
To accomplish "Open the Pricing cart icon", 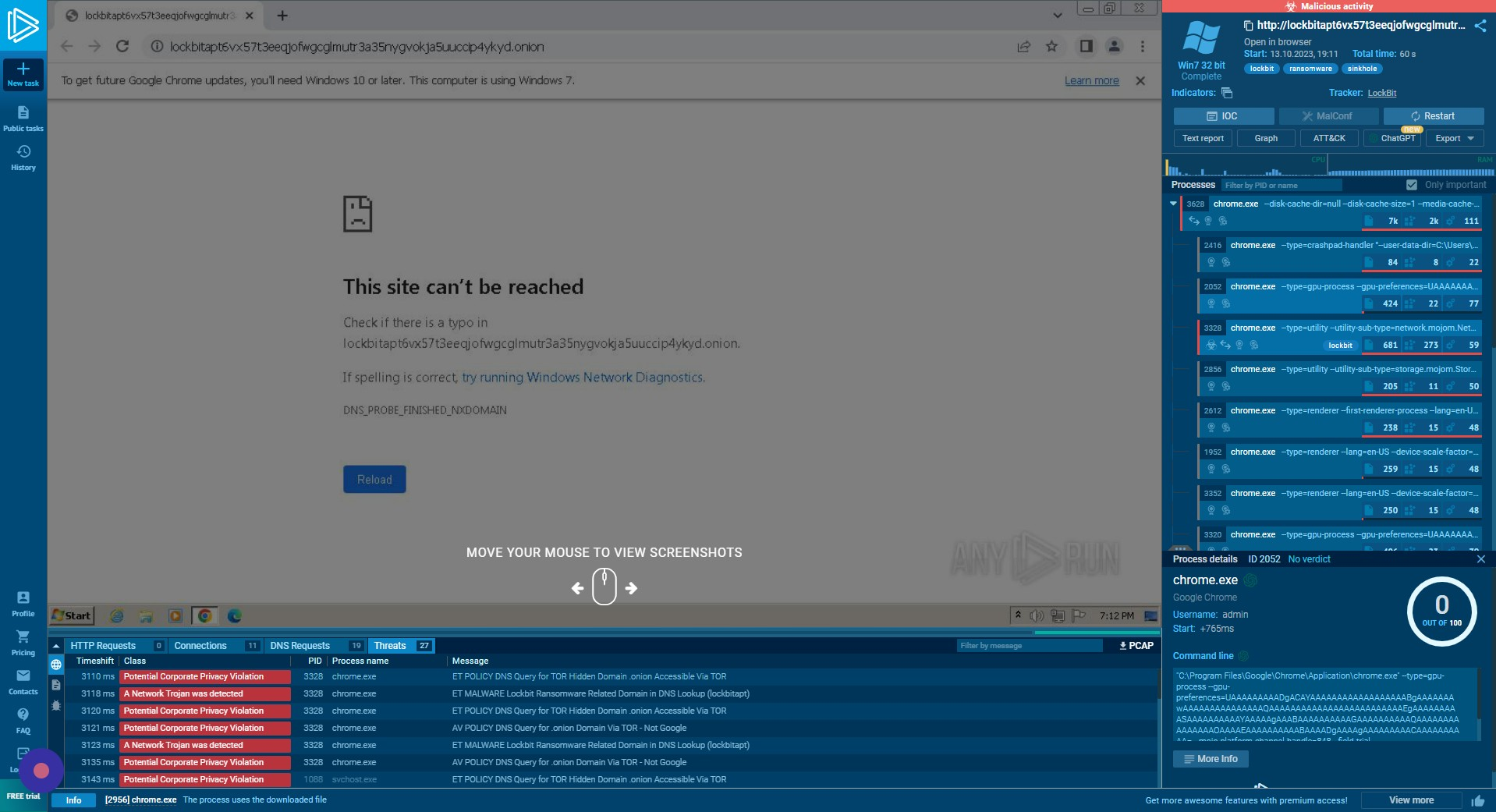I will (23, 643).
